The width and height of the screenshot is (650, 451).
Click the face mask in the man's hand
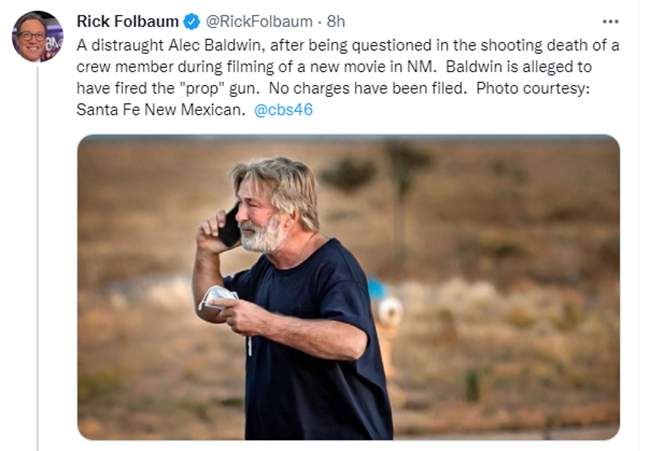(217, 298)
